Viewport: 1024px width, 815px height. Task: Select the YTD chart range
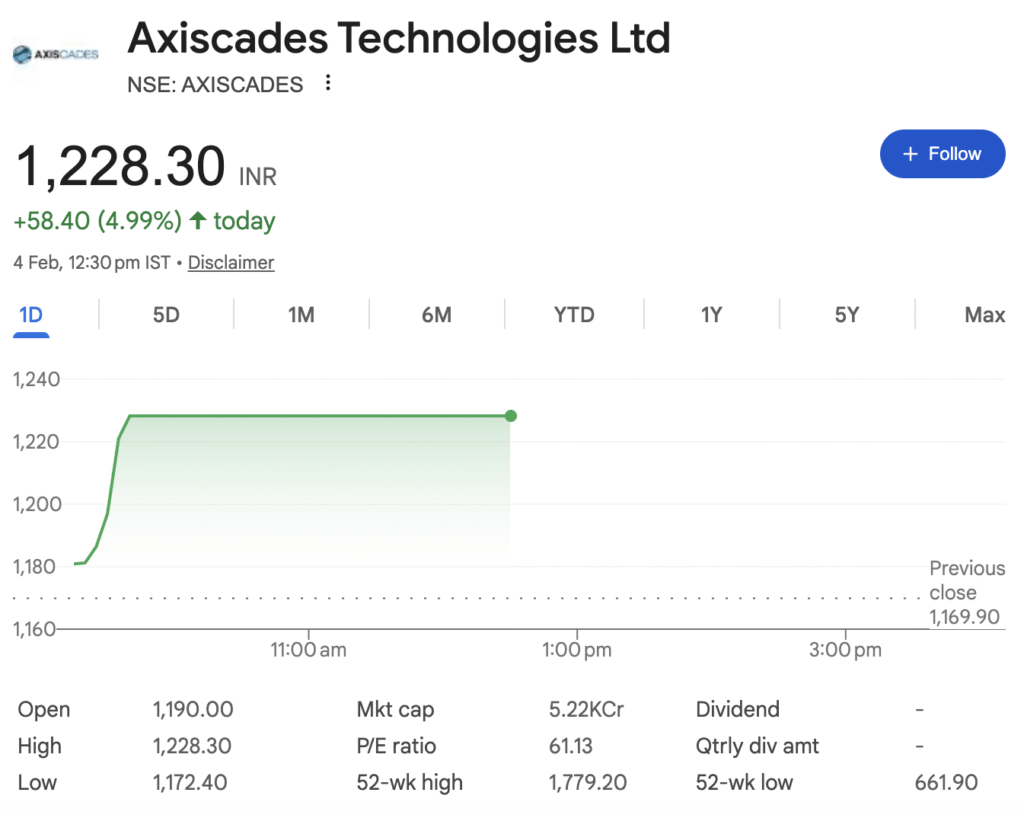tap(574, 315)
